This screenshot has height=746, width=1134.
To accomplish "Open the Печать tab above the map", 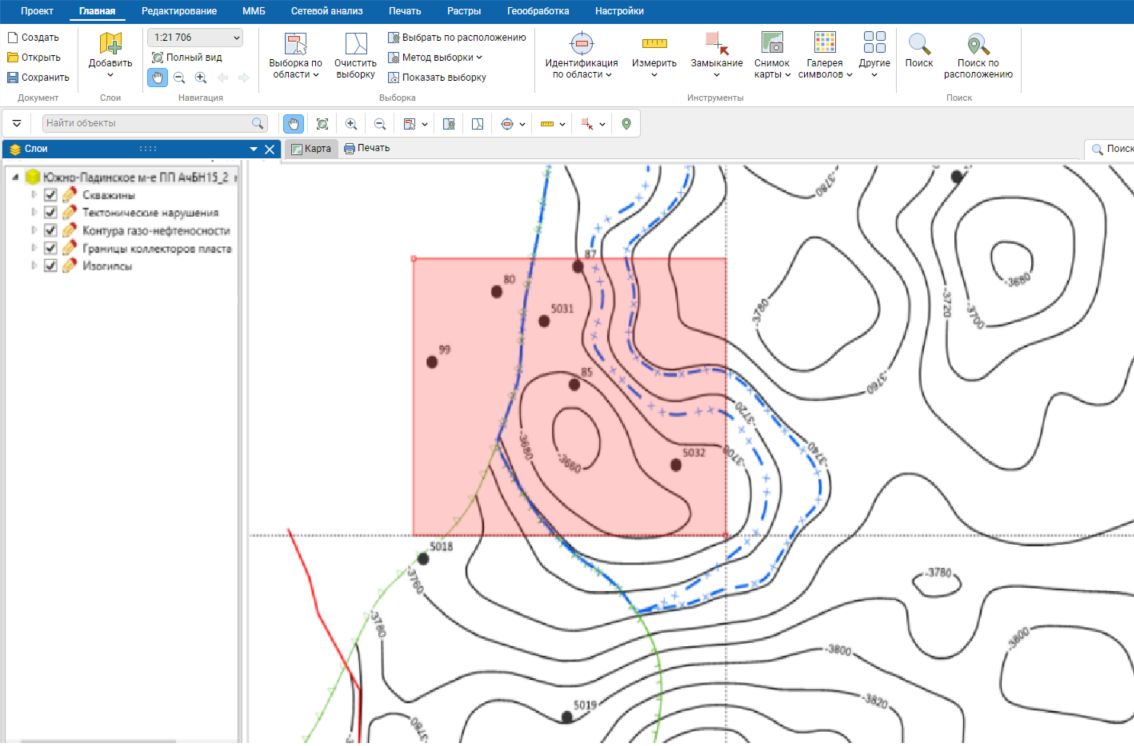I will 366,148.
